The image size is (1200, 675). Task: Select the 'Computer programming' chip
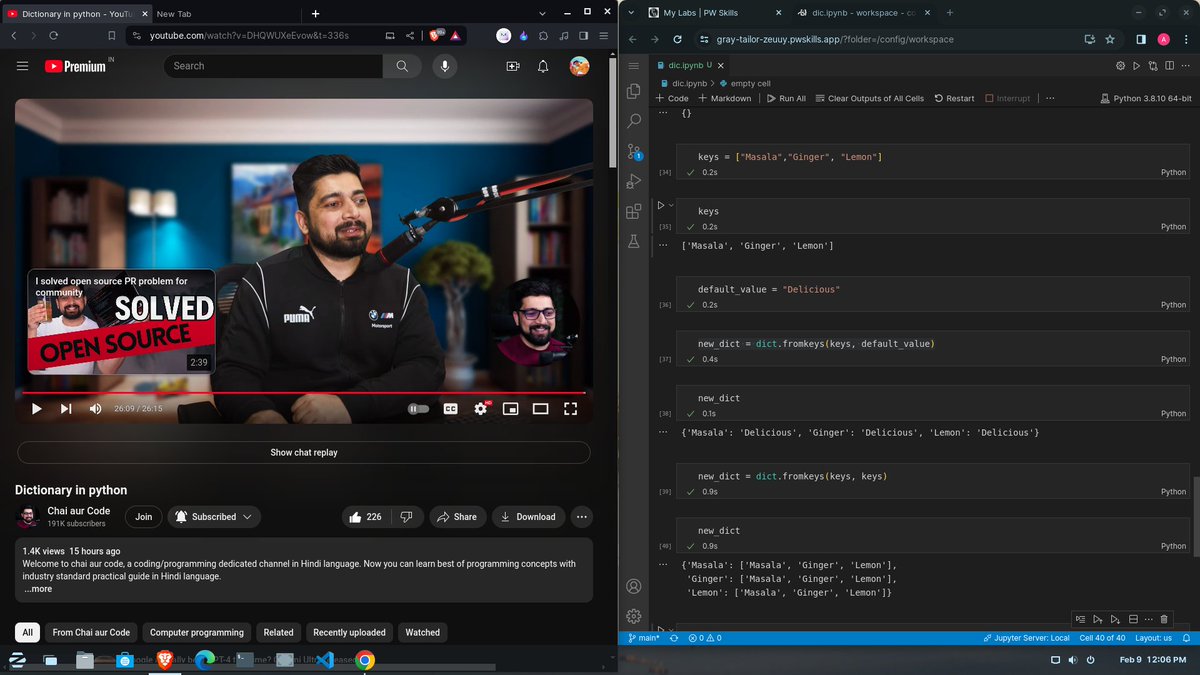[x=197, y=632]
